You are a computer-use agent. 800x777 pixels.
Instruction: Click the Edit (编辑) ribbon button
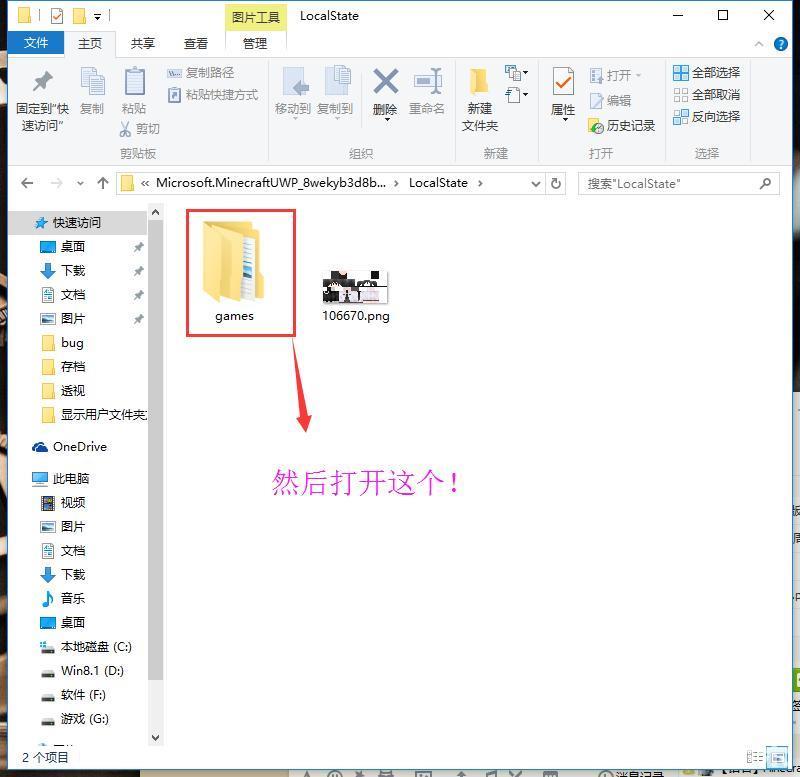[610, 101]
